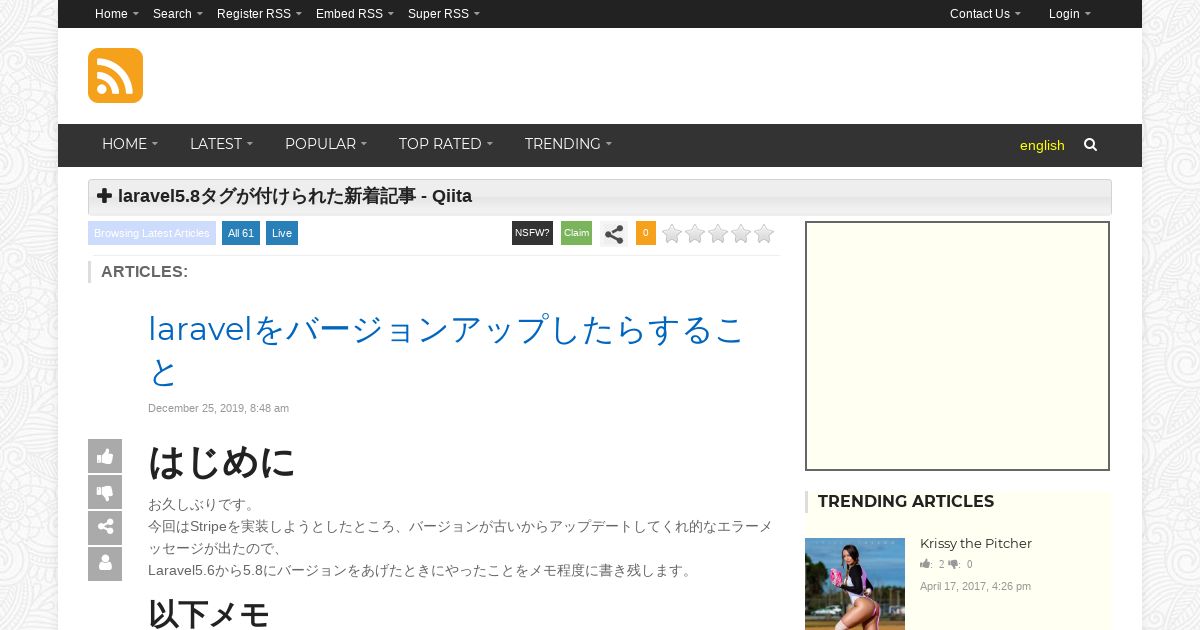Expand the TOP RATED navigation dropdown
The height and width of the screenshot is (630, 1200).
click(446, 144)
